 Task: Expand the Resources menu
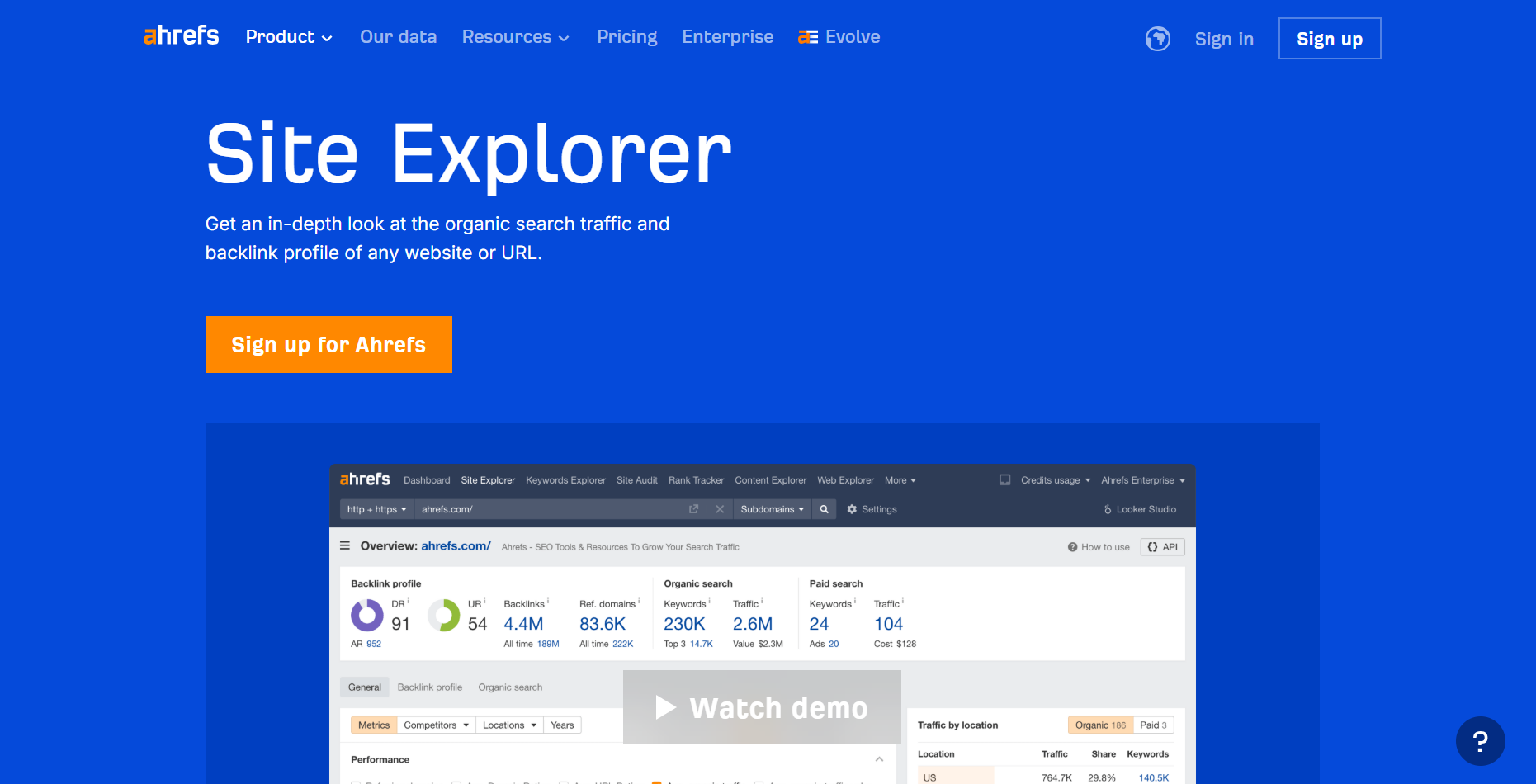pos(516,37)
